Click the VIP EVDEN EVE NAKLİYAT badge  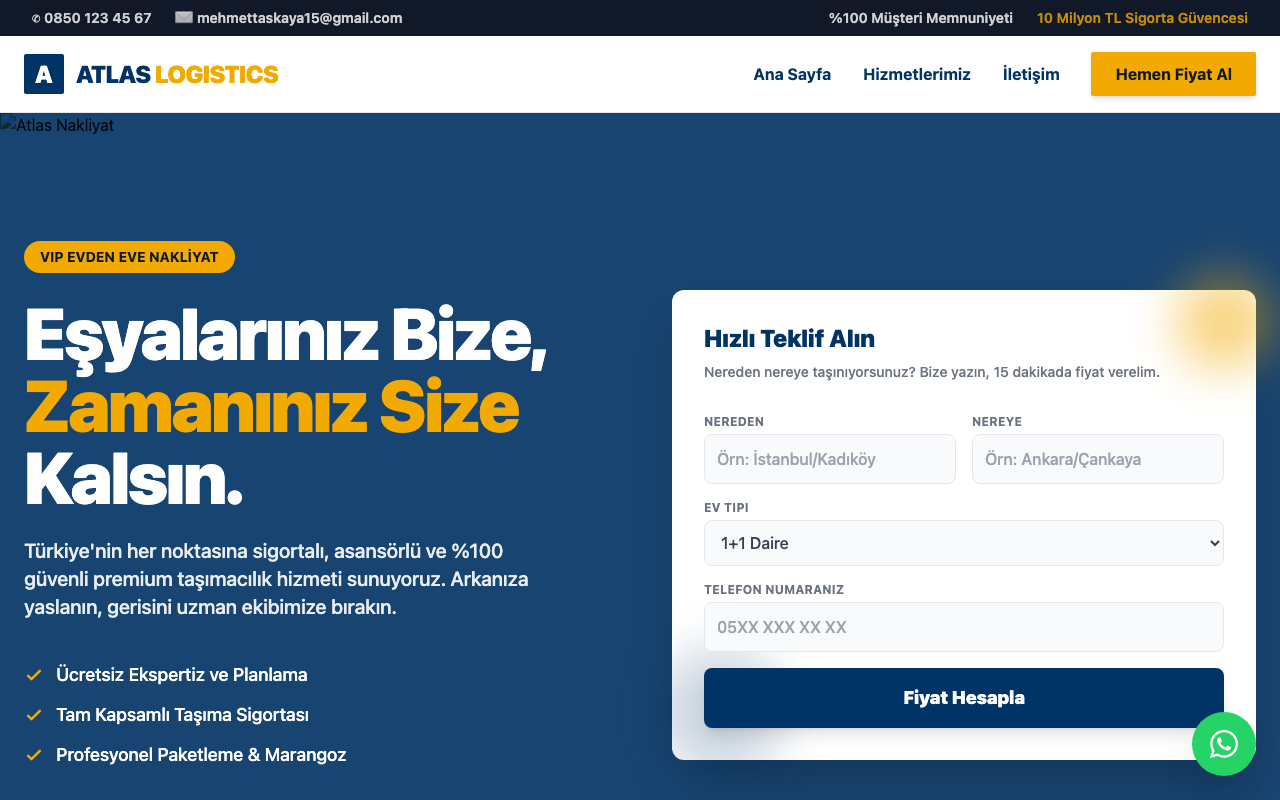tap(129, 257)
